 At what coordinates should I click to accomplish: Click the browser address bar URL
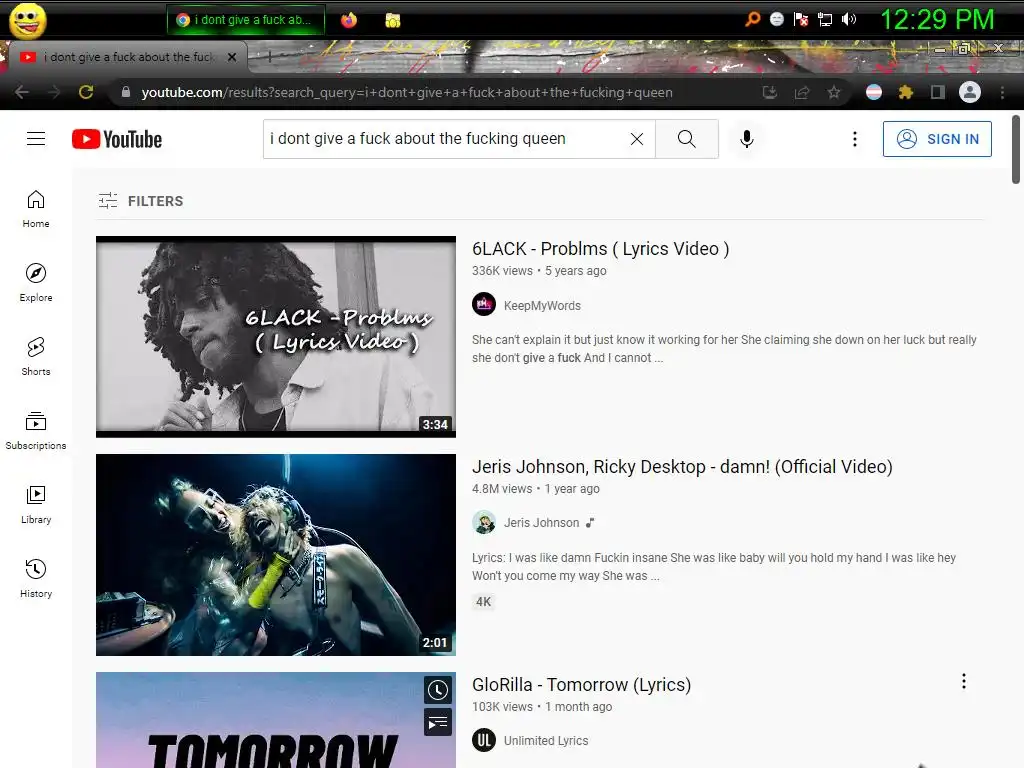407,92
